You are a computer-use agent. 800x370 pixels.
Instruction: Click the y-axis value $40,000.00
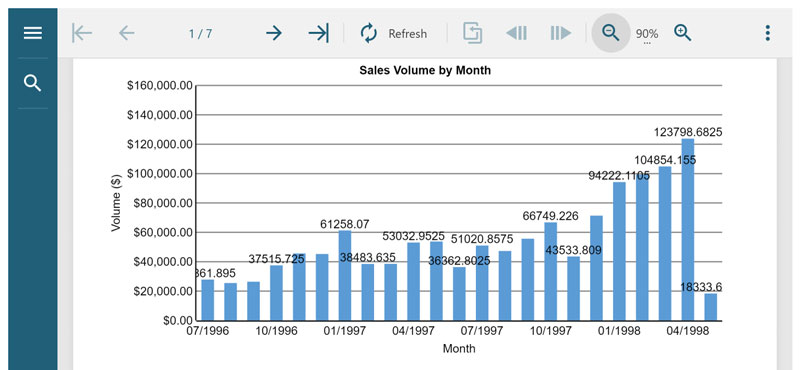(163, 262)
